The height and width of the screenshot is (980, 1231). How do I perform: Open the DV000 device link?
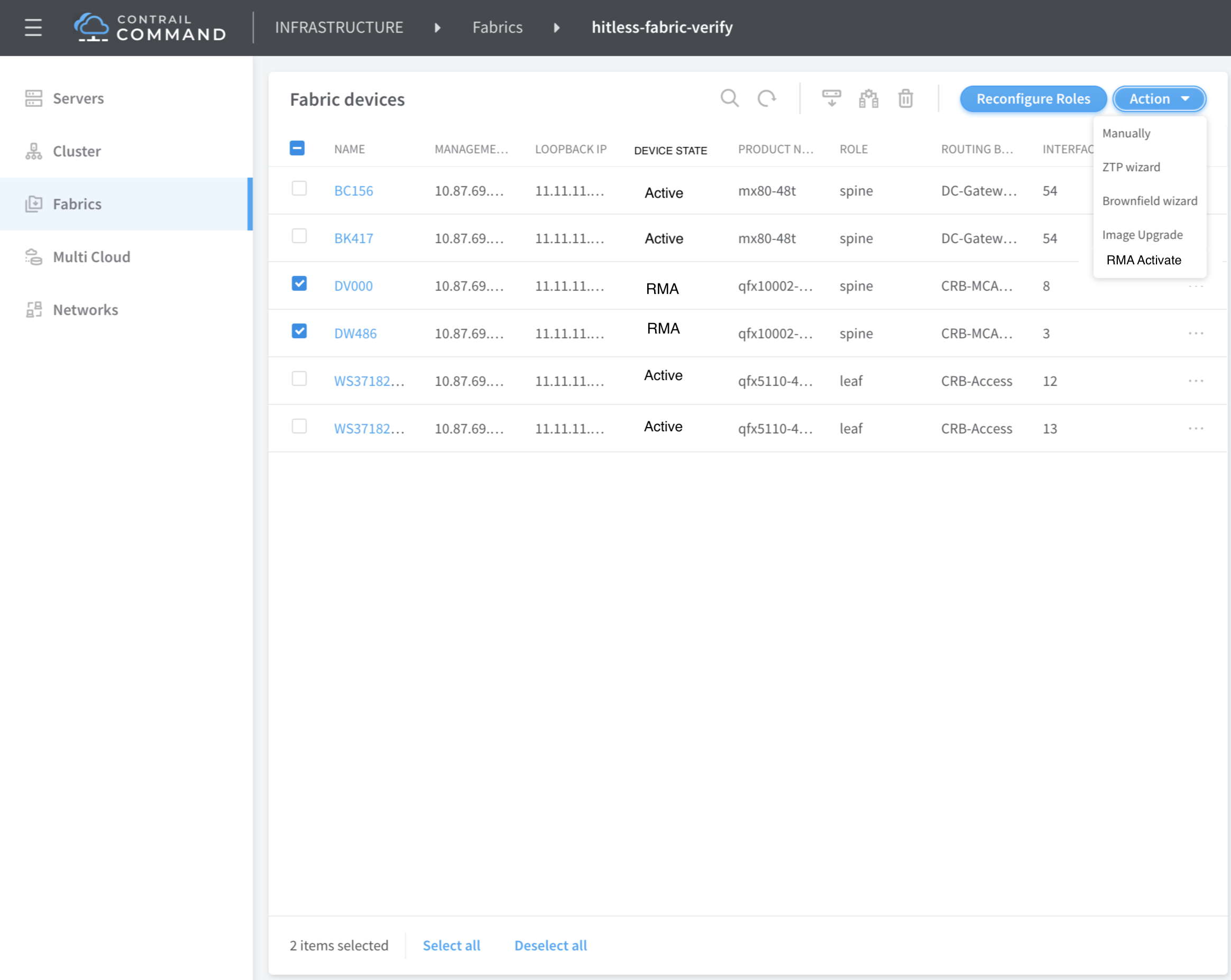[353, 286]
